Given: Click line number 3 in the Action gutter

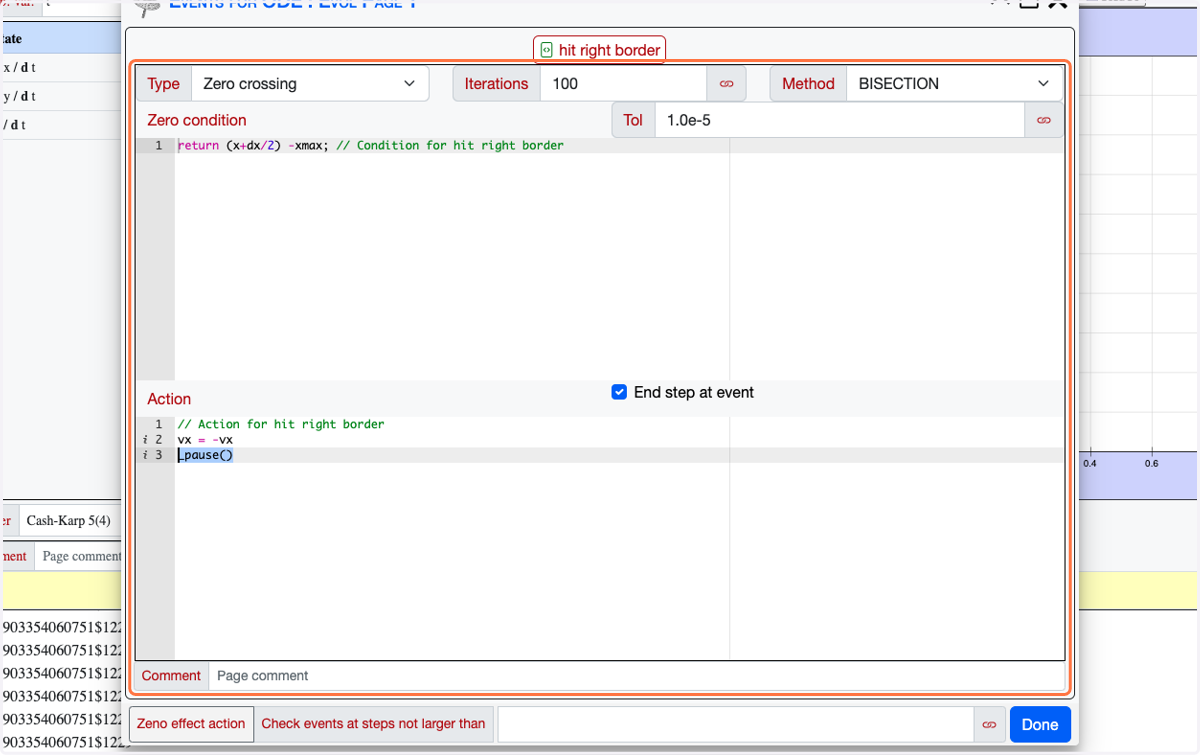Looking at the screenshot, I should tap(158, 455).
